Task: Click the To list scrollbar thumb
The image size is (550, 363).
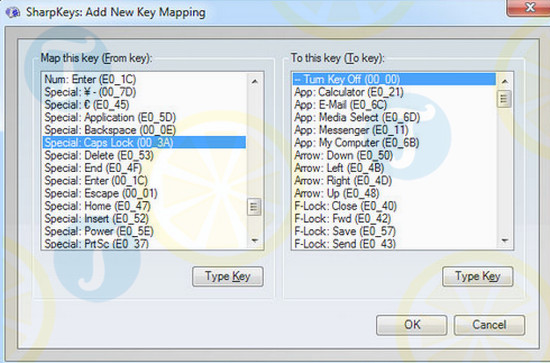Action: pyautogui.click(x=504, y=99)
